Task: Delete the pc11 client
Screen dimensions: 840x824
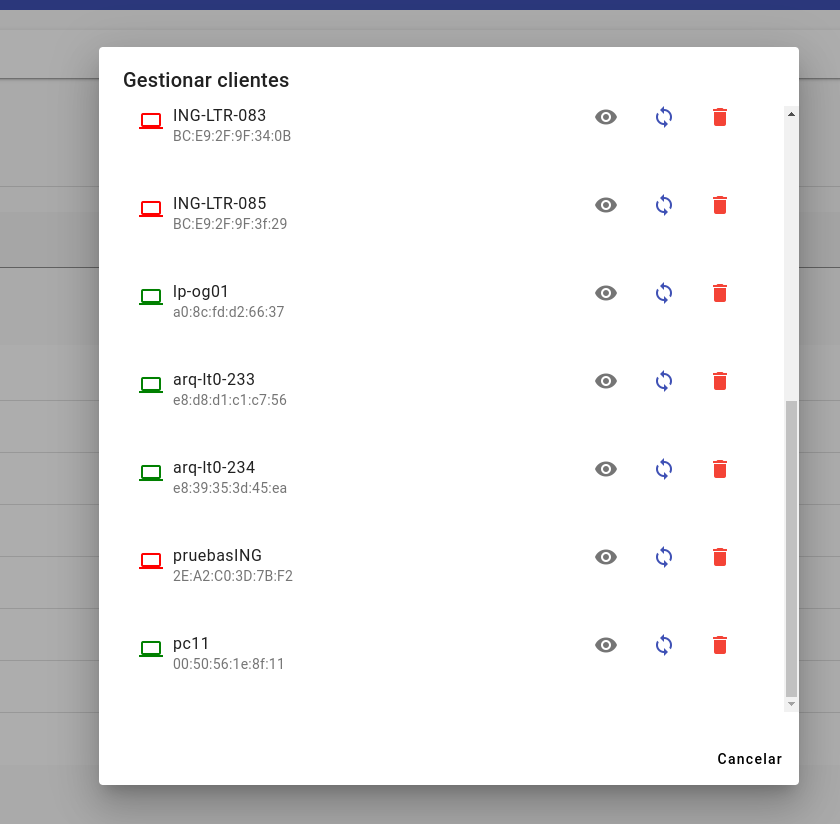Action: point(719,645)
